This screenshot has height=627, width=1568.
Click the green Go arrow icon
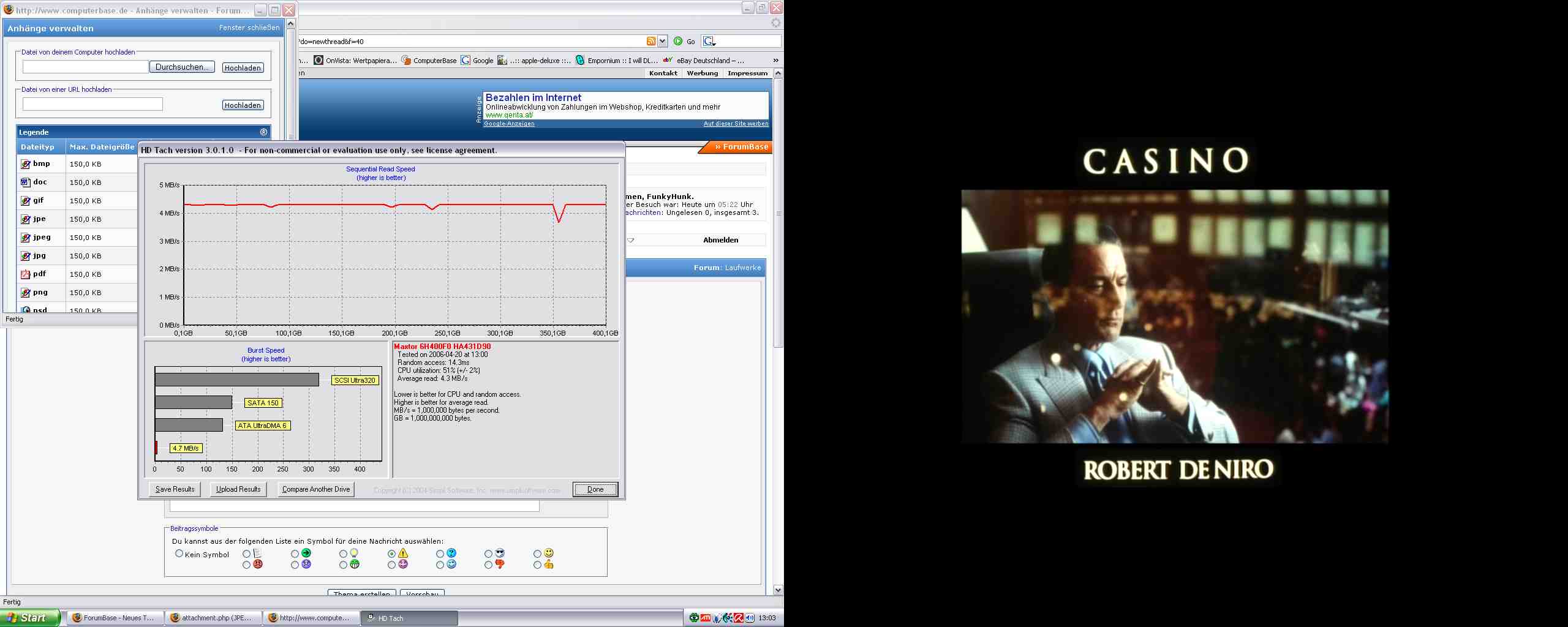(x=678, y=41)
